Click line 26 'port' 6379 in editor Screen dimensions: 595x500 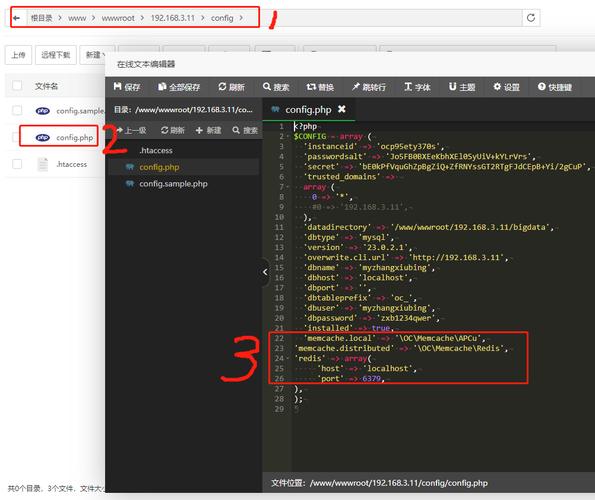351,378
